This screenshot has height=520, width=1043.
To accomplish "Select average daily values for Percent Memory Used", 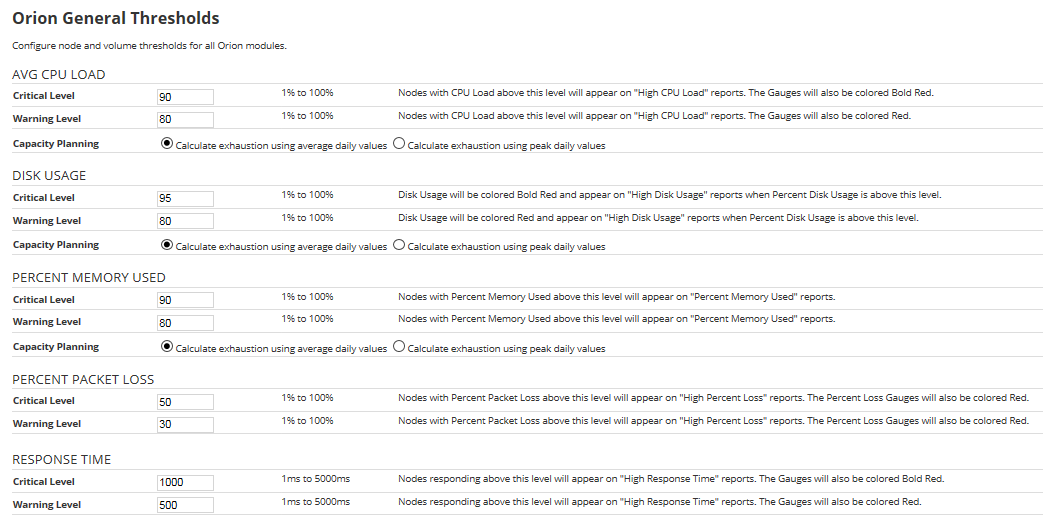I will click(167, 346).
